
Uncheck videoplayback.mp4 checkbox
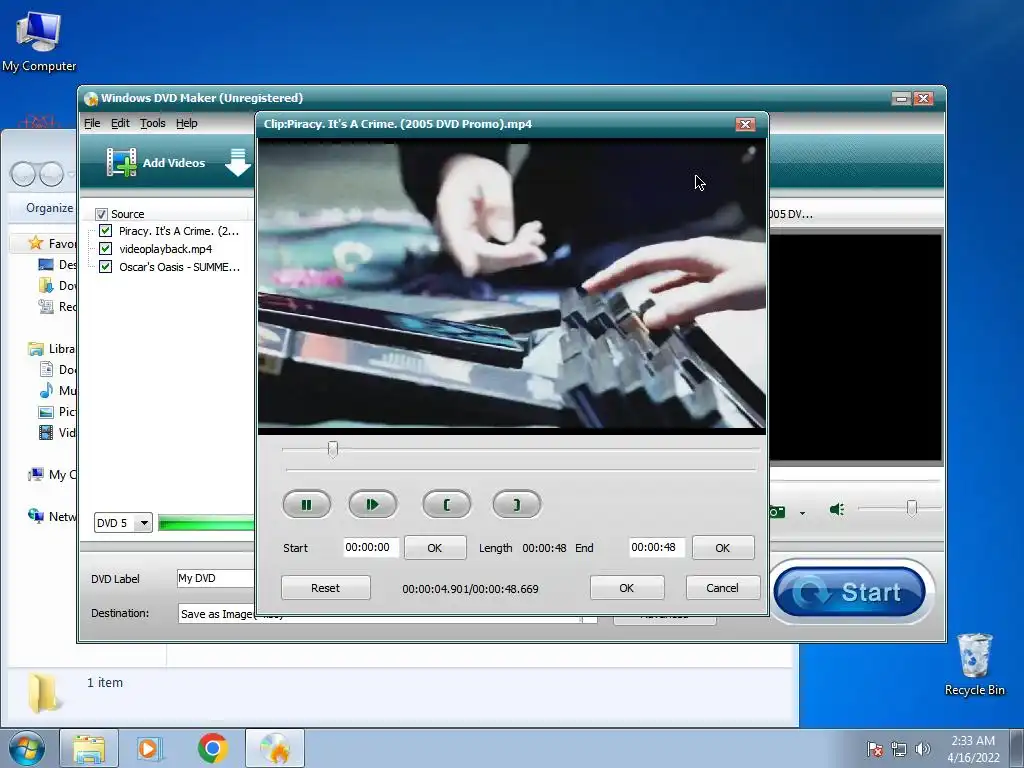point(105,249)
